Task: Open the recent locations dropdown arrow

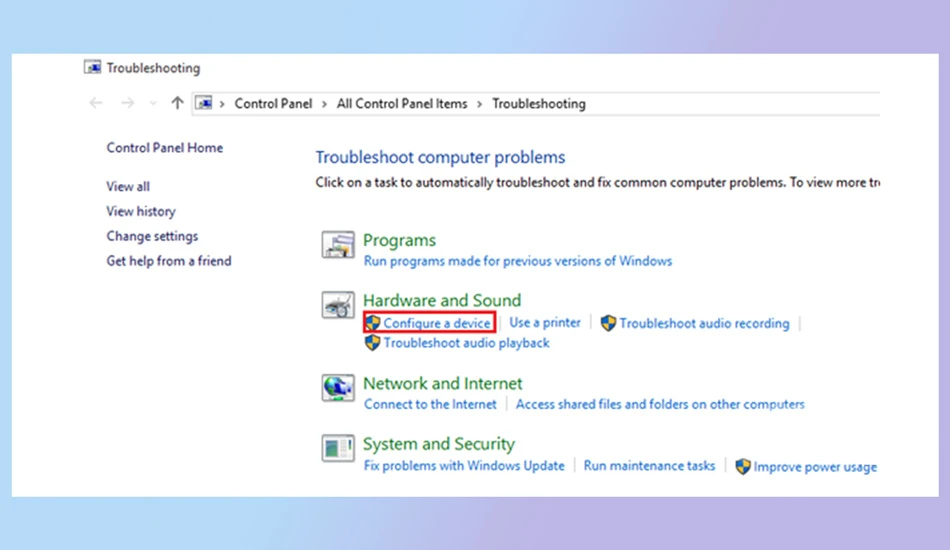Action: tap(153, 104)
